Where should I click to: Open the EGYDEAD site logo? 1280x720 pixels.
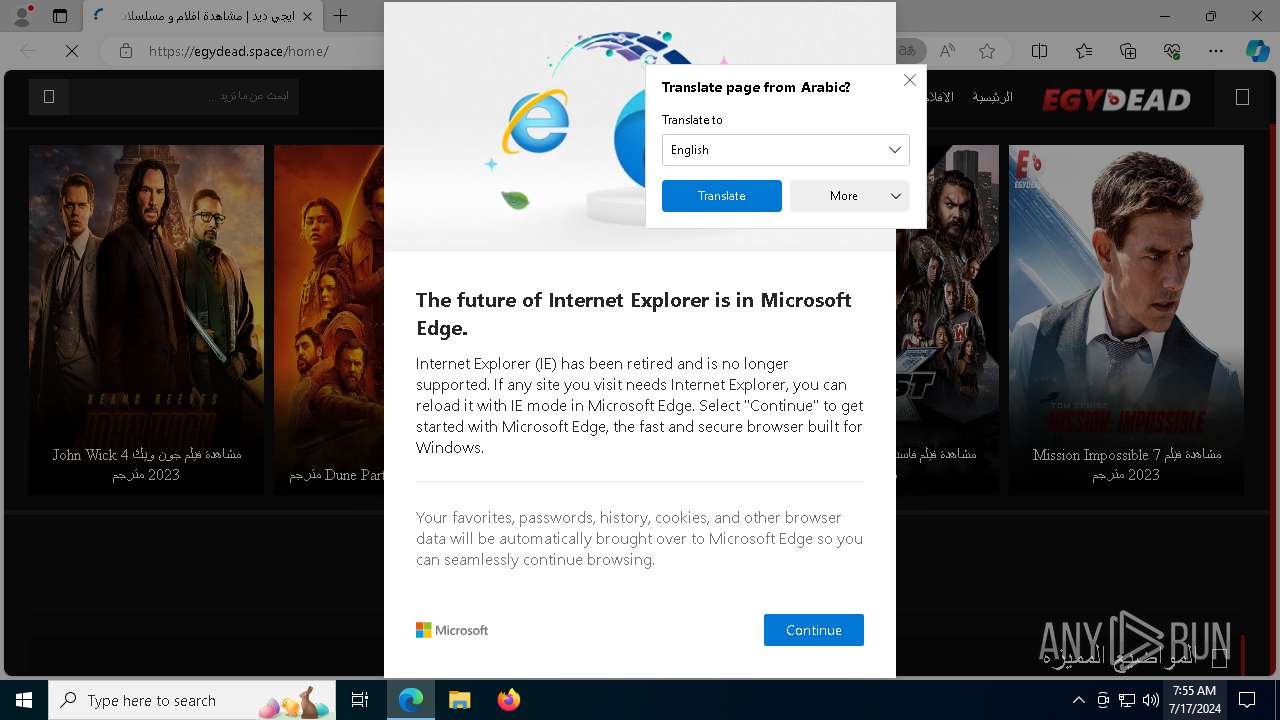click(x=1116, y=99)
